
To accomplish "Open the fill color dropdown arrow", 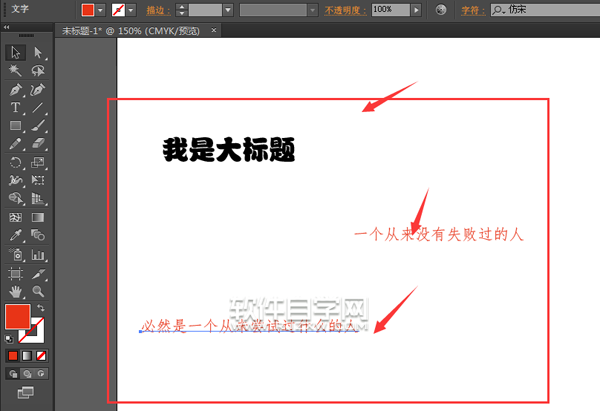I will 100,10.
